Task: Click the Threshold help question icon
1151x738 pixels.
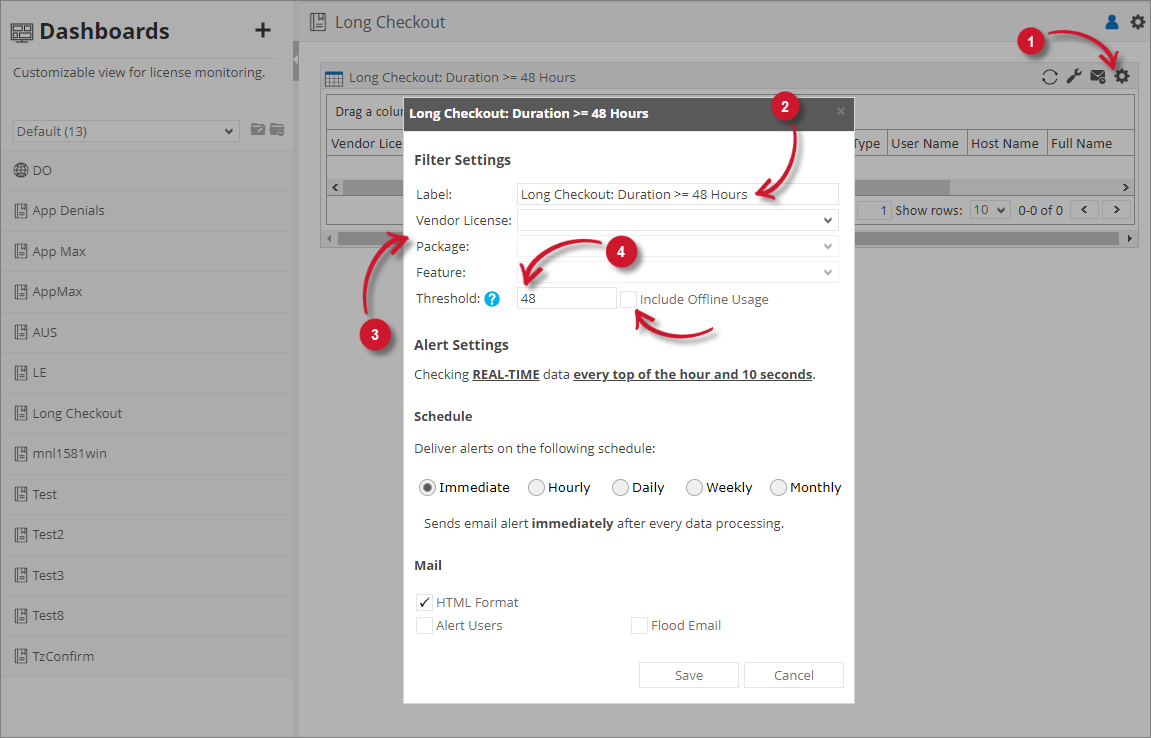Action: 492,299
